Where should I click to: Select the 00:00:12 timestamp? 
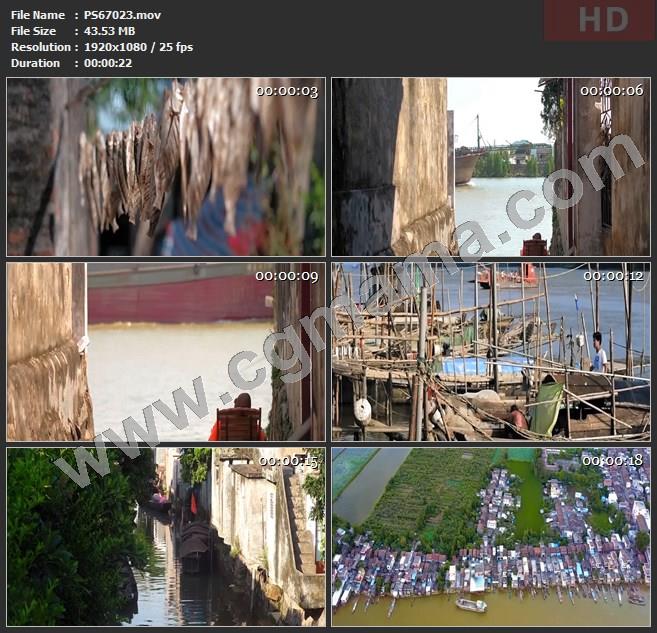coord(612,276)
